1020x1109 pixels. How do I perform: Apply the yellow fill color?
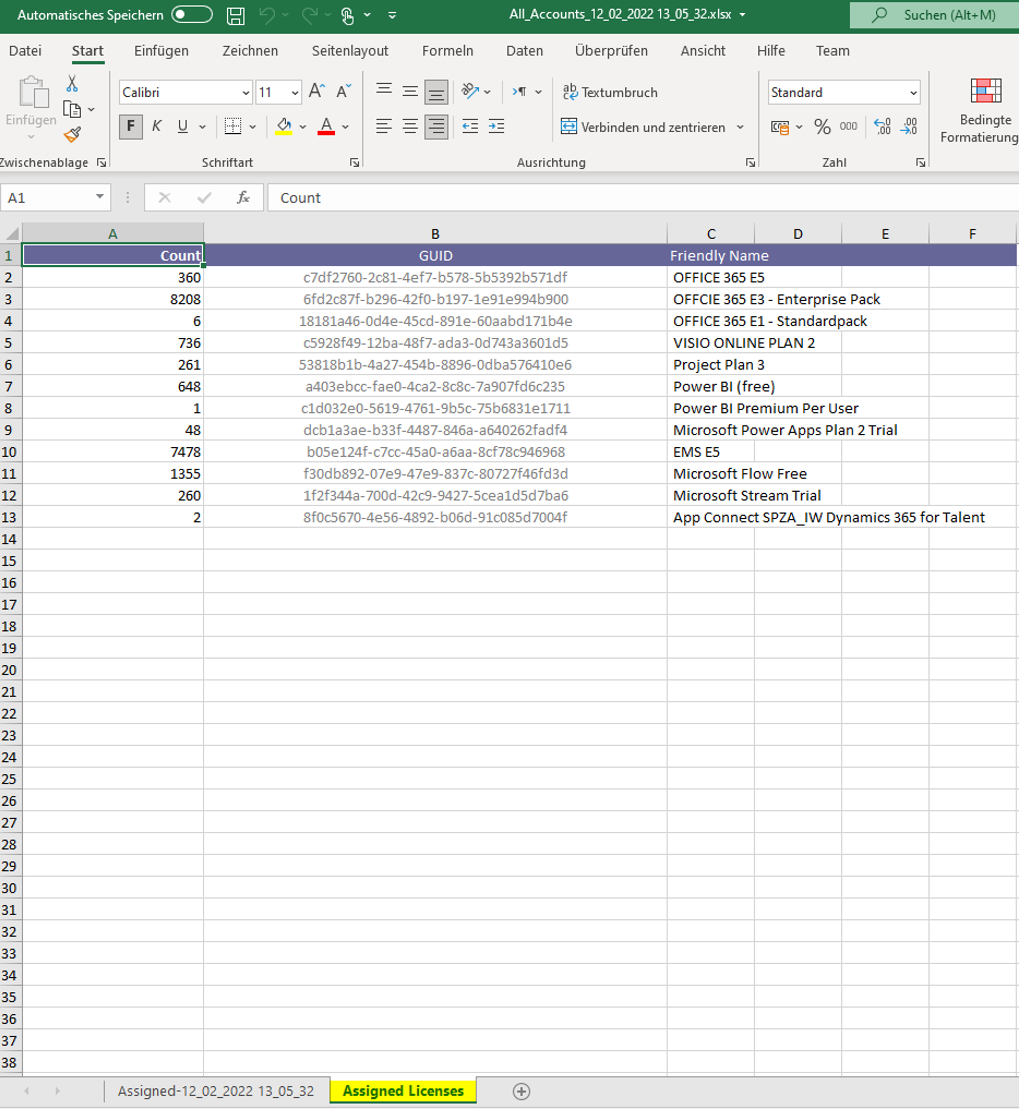(x=284, y=127)
